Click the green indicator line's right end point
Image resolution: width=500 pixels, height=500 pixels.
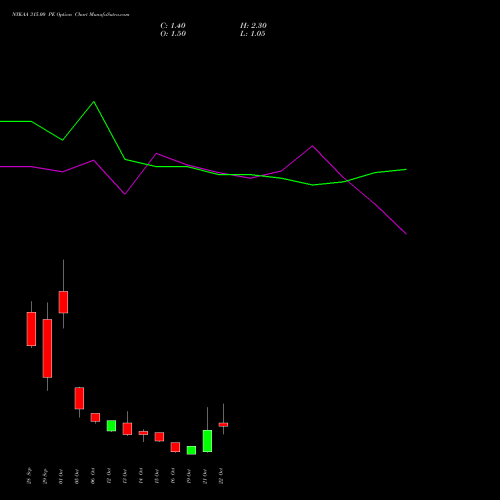[x=406, y=169]
